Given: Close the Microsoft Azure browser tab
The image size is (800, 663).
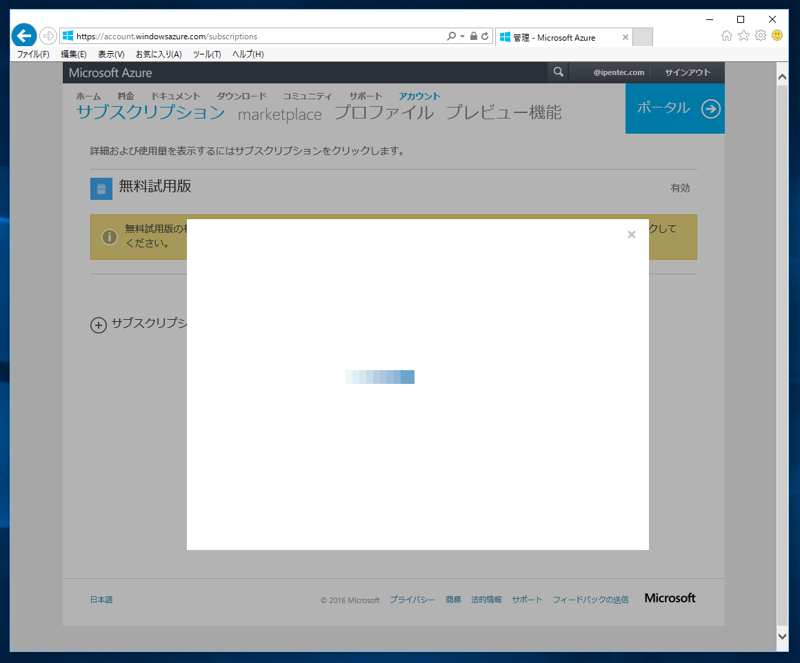Looking at the screenshot, I should pyautogui.click(x=625, y=37).
